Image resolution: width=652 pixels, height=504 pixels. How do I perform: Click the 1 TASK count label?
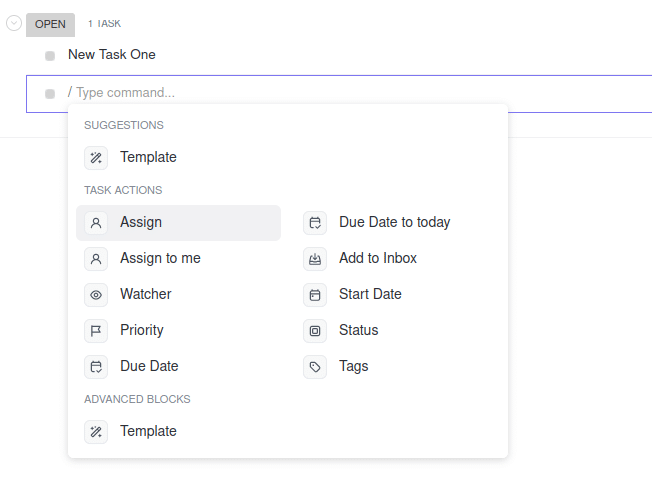[x=104, y=24]
